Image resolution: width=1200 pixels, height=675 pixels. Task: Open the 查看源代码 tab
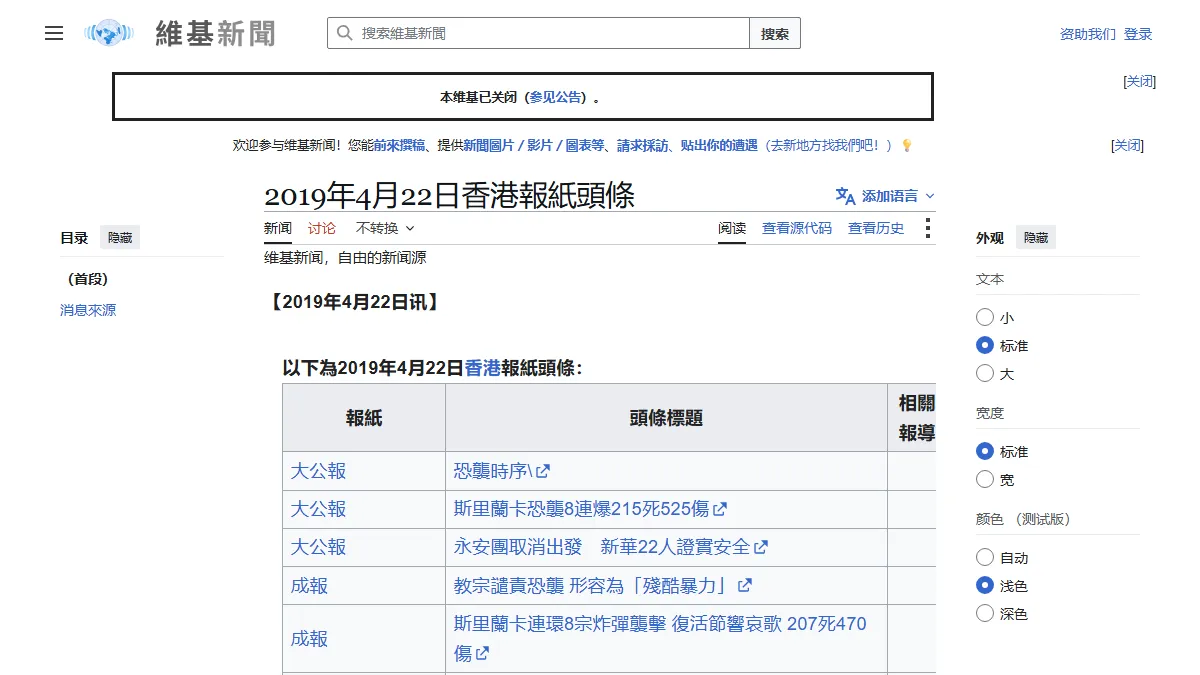[x=797, y=228]
